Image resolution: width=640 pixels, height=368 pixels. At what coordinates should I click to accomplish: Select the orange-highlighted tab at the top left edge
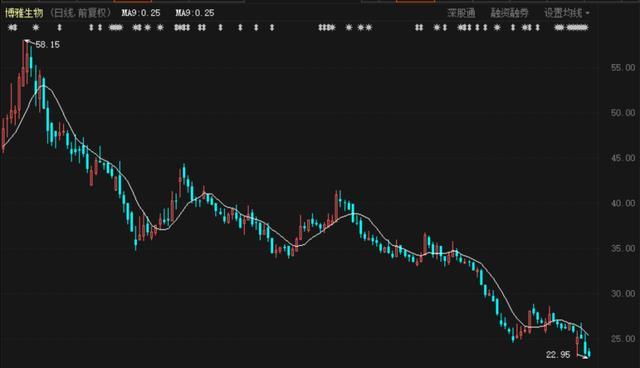tap(133, 1)
